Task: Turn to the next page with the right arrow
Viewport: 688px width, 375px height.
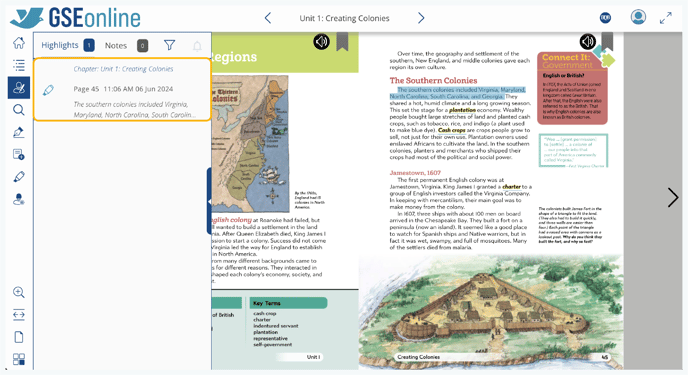Action: pos(673,197)
